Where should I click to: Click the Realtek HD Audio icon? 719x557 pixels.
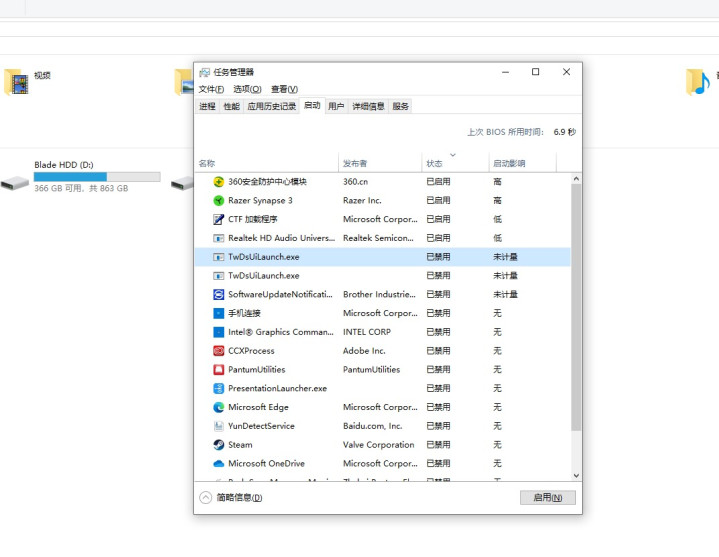tap(219, 238)
